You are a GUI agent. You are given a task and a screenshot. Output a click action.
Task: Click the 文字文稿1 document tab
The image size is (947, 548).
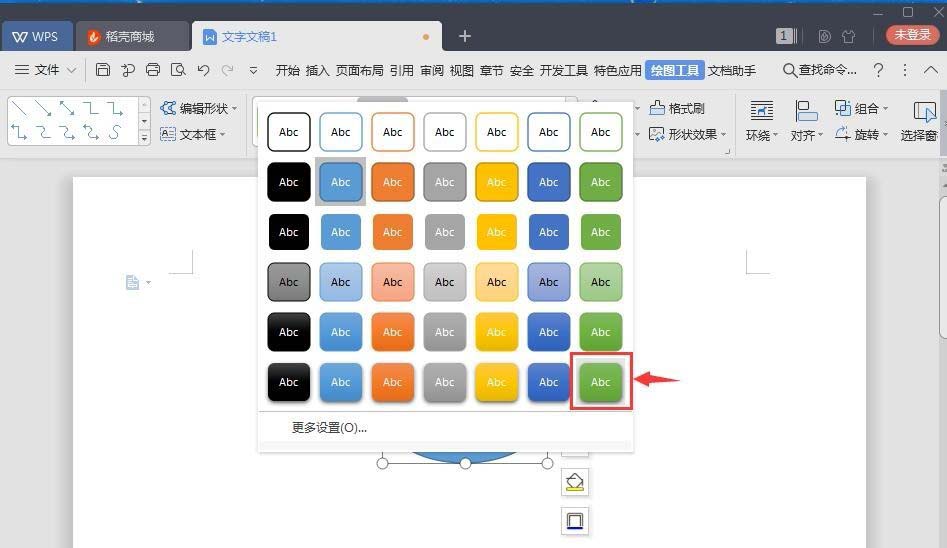pos(316,36)
